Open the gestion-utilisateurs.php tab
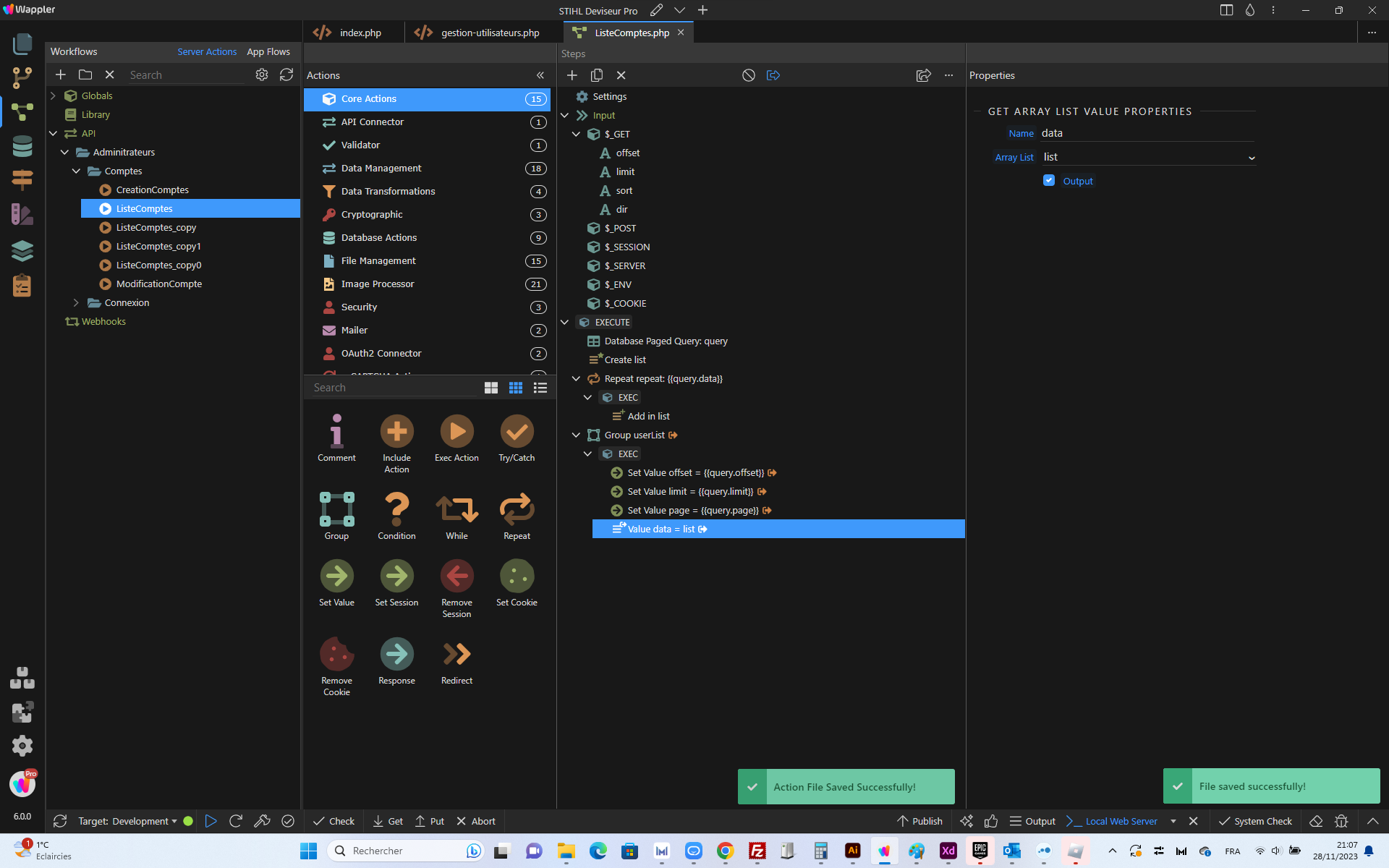 477,33
